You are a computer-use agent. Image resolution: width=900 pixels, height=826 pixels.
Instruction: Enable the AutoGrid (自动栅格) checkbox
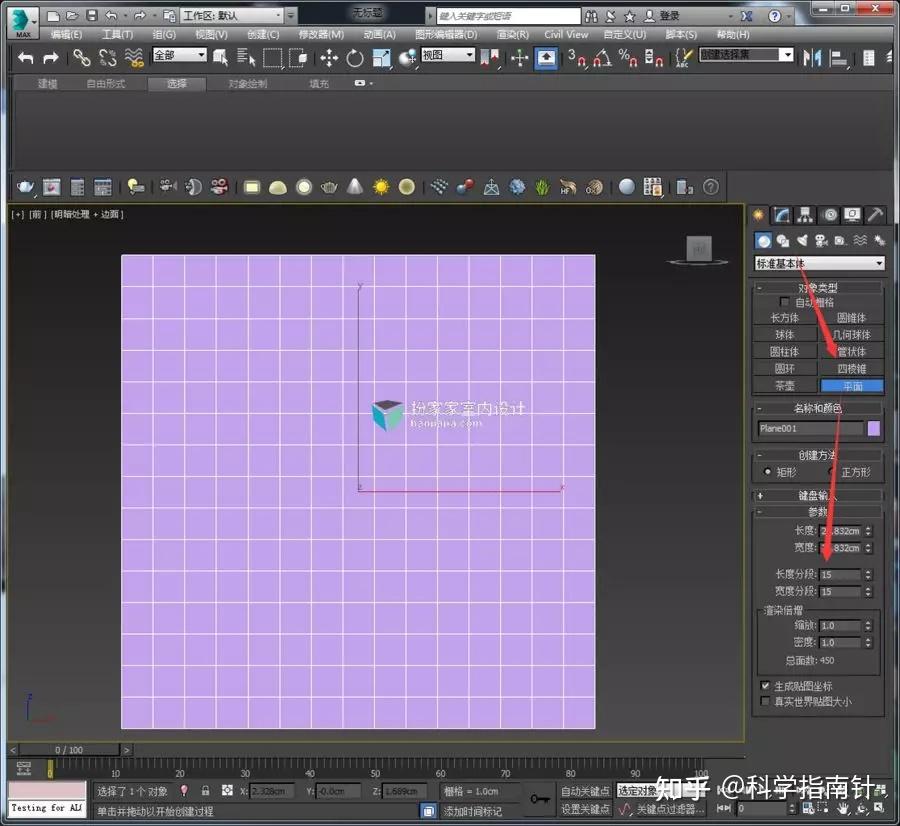click(x=785, y=300)
